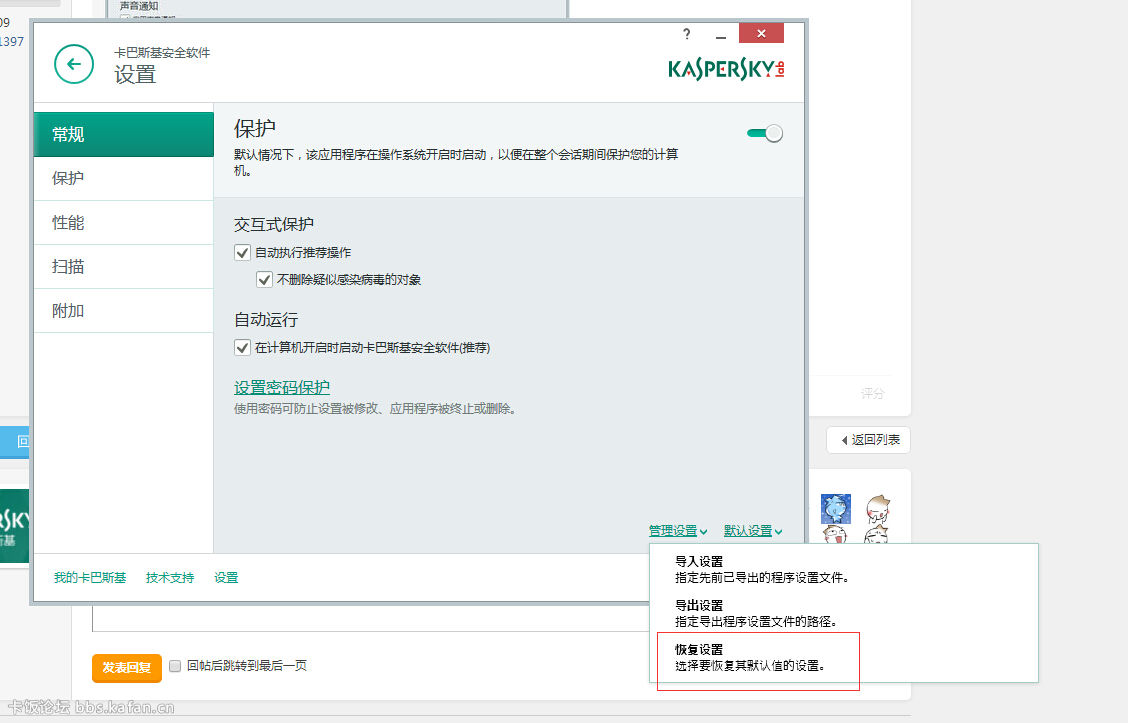This screenshot has height=723, width=1128.
Task: Open the 性能 settings tab
Action: (x=124, y=223)
